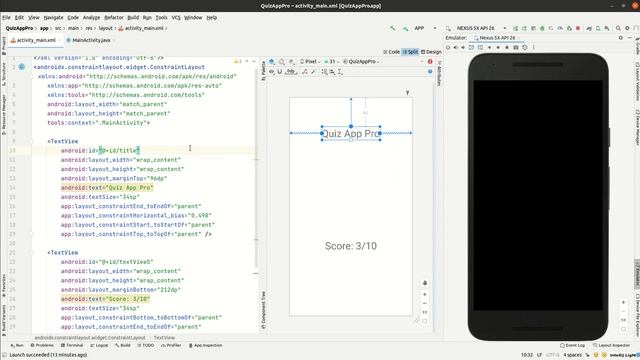Click the Pack icon in the design toolbar
The width and height of the screenshot is (640, 360).
[324, 72]
